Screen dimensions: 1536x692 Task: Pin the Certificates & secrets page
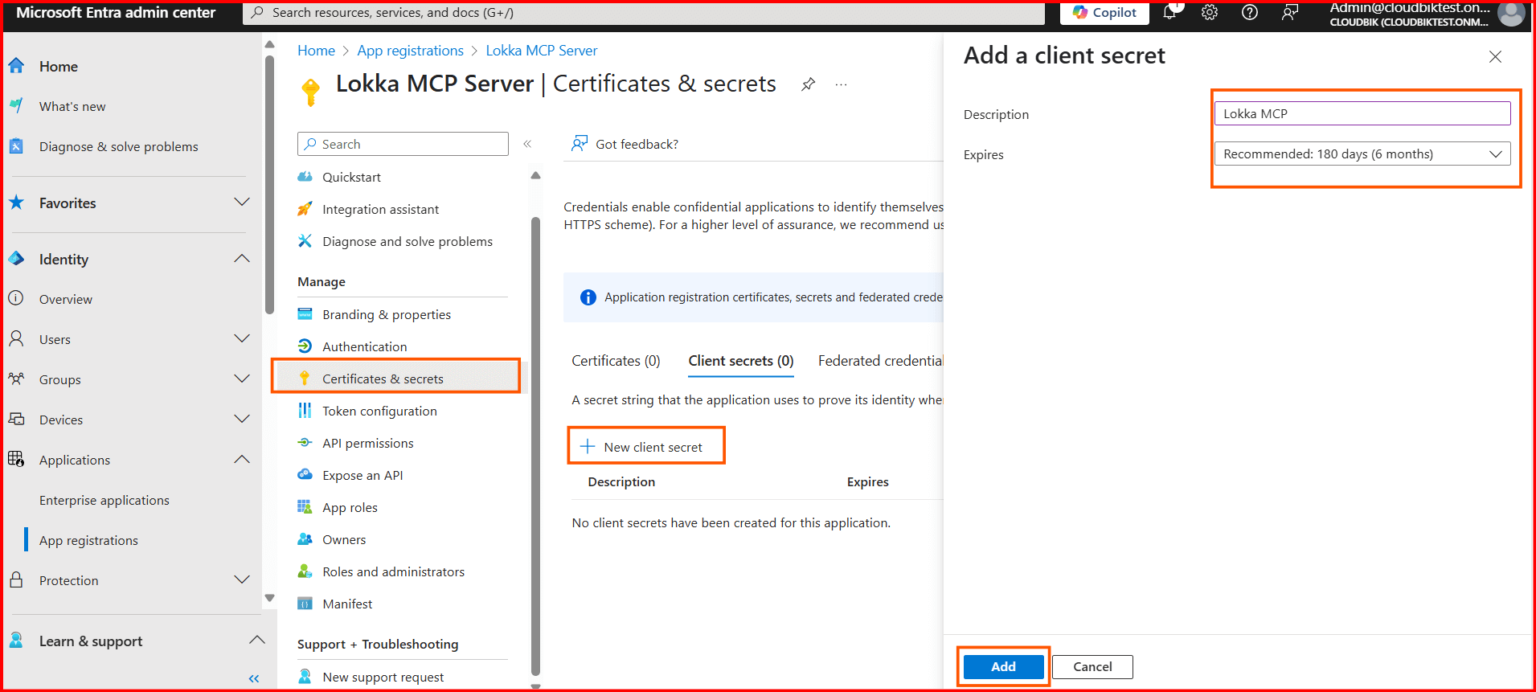tap(808, 84)
